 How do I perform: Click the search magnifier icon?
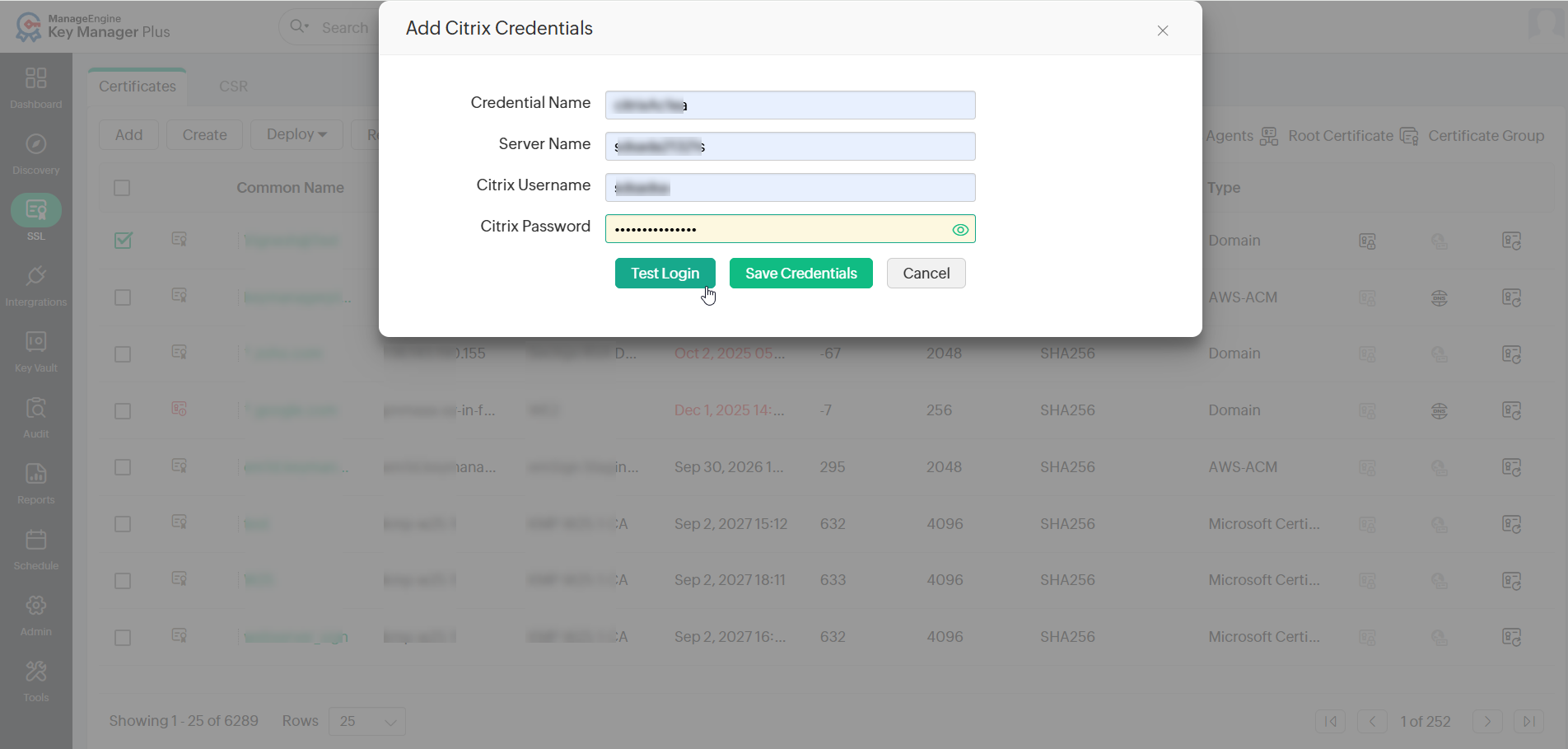[x=298, y=26]
